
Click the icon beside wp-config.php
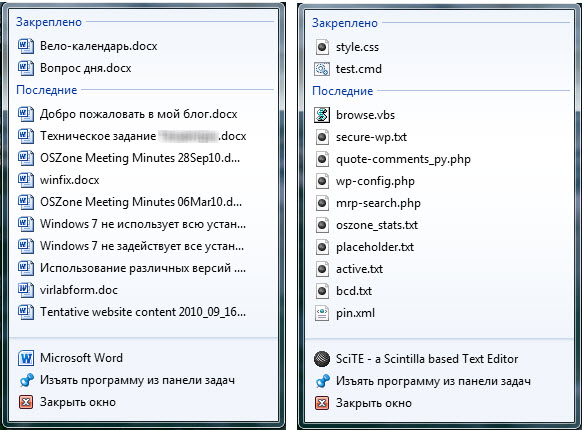[322, 181]
